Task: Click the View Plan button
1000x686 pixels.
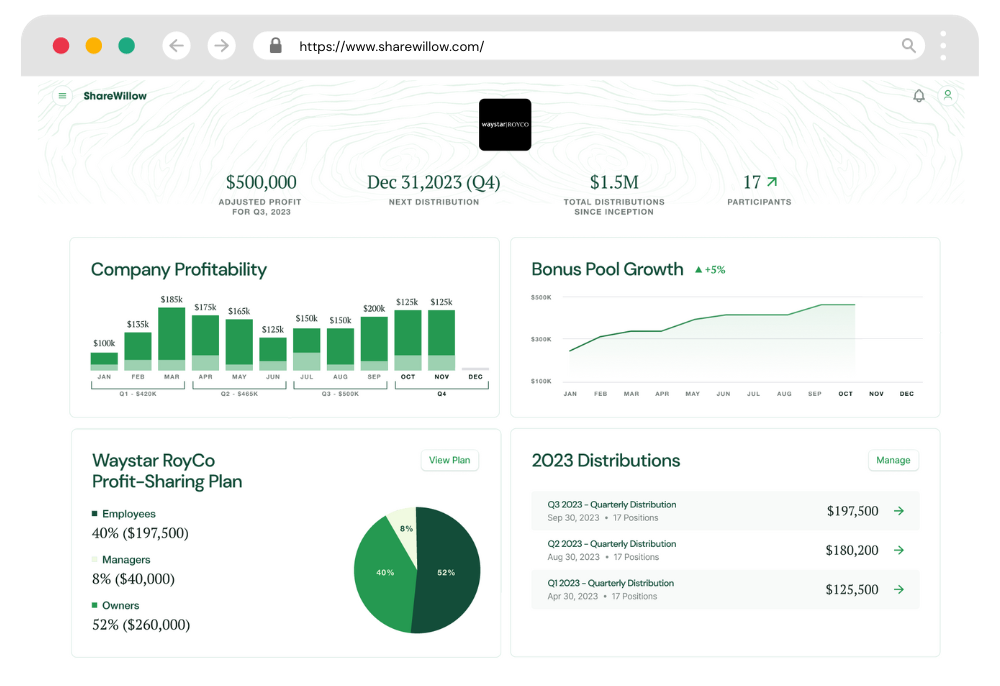Action: click(x=449, y=460)
